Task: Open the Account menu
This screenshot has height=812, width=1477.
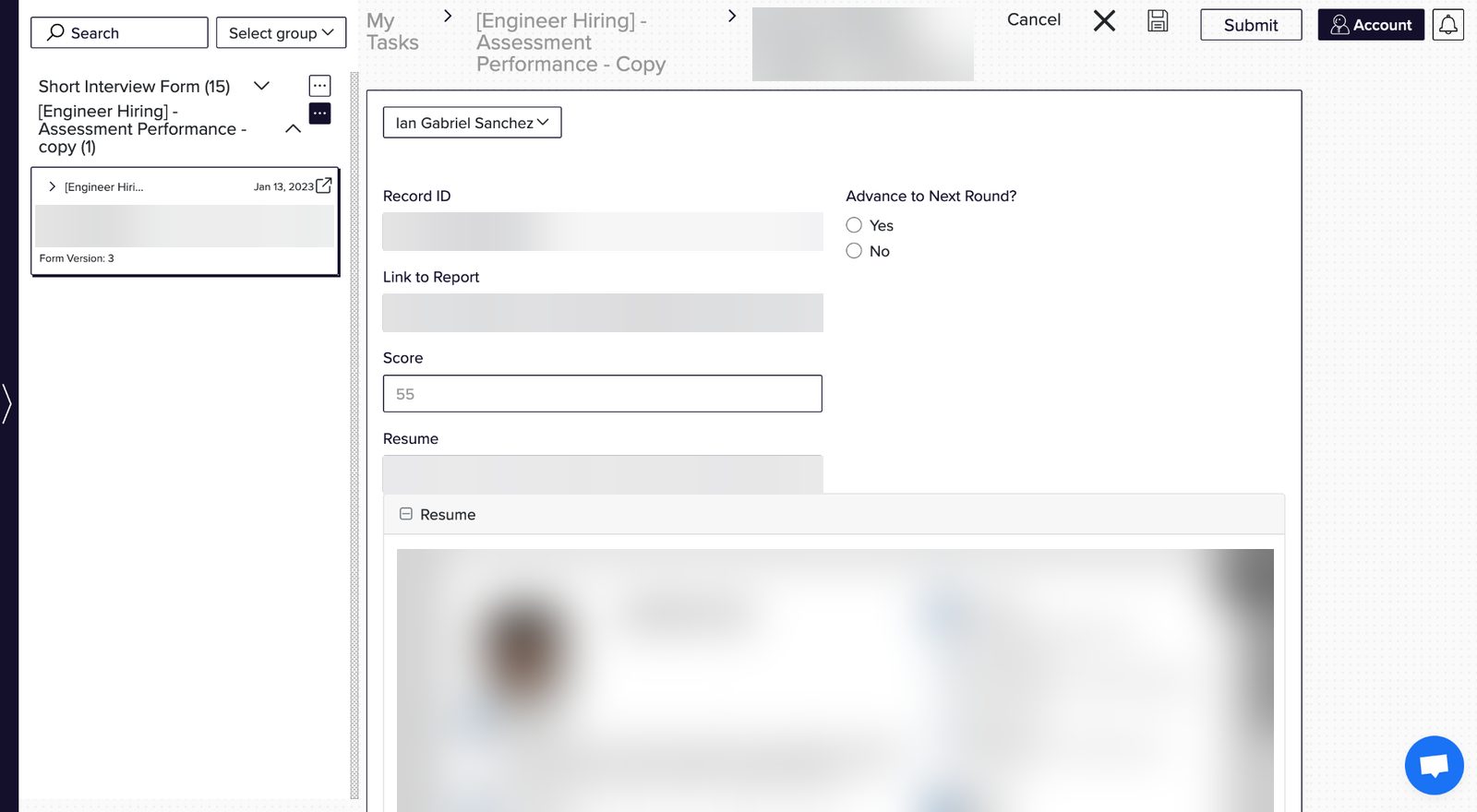Action: [1371, 25]
